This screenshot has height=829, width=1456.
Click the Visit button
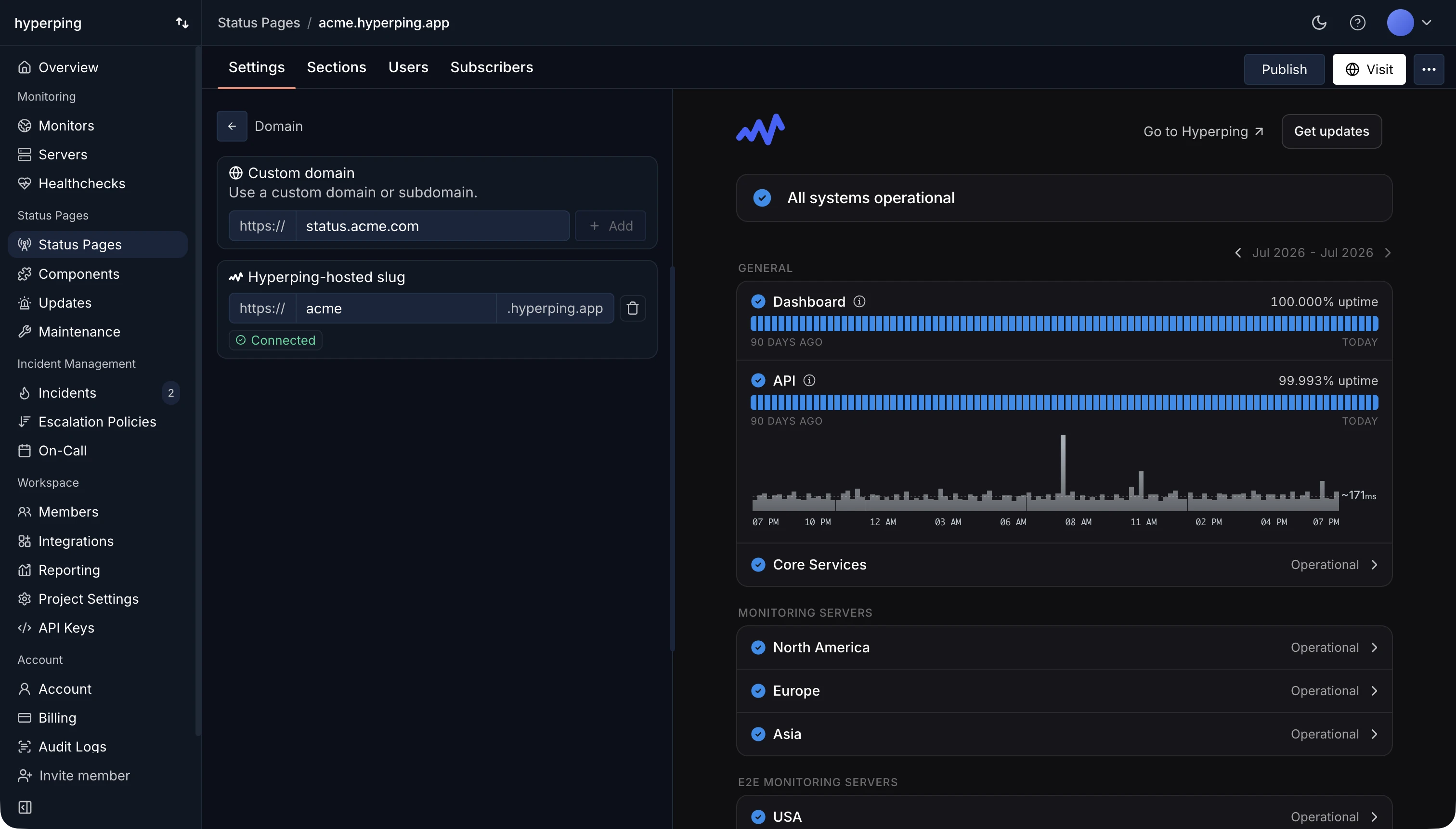click(x=1369, y=69)
